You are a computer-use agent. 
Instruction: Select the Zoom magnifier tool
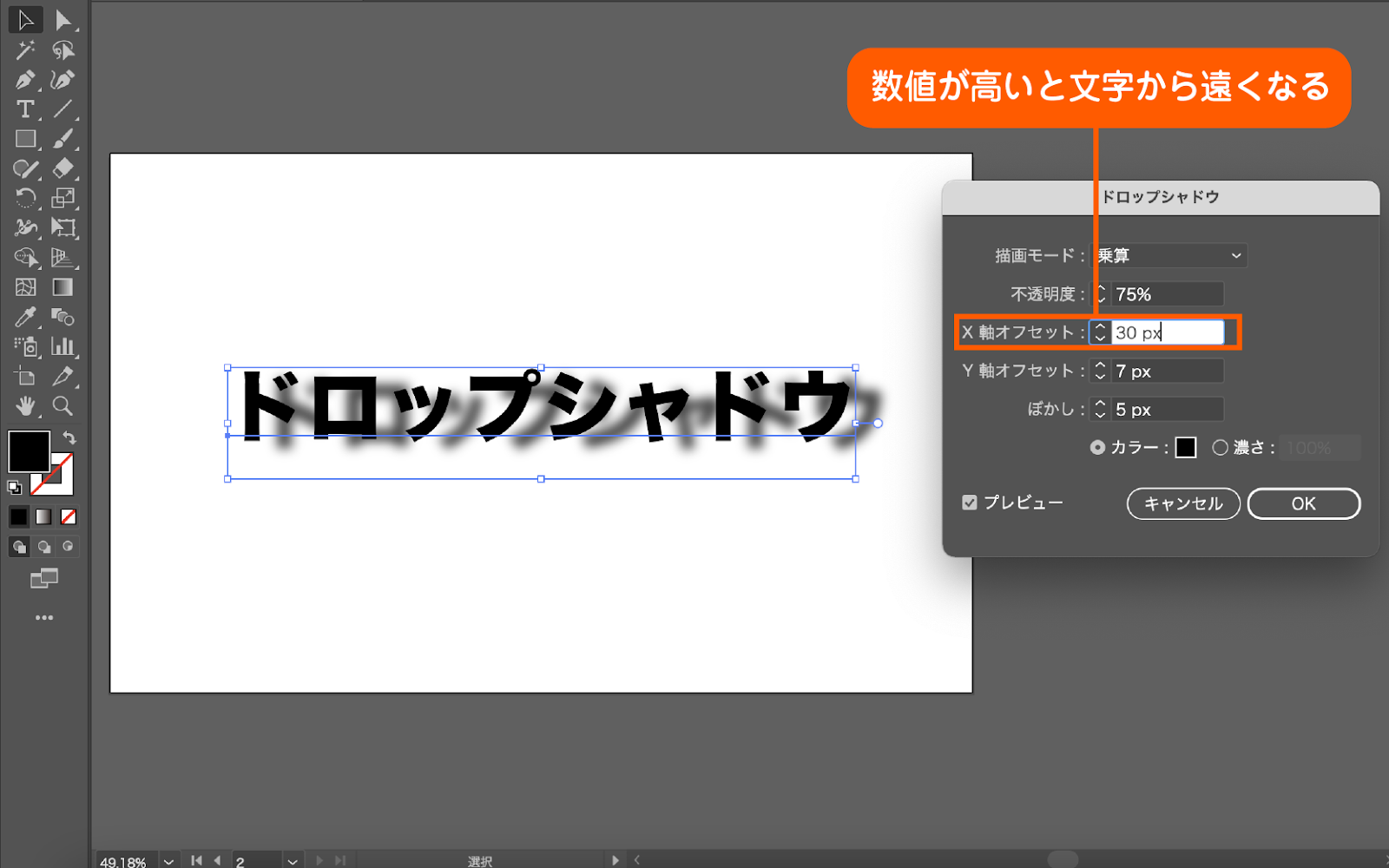click(x=63, y=405)
